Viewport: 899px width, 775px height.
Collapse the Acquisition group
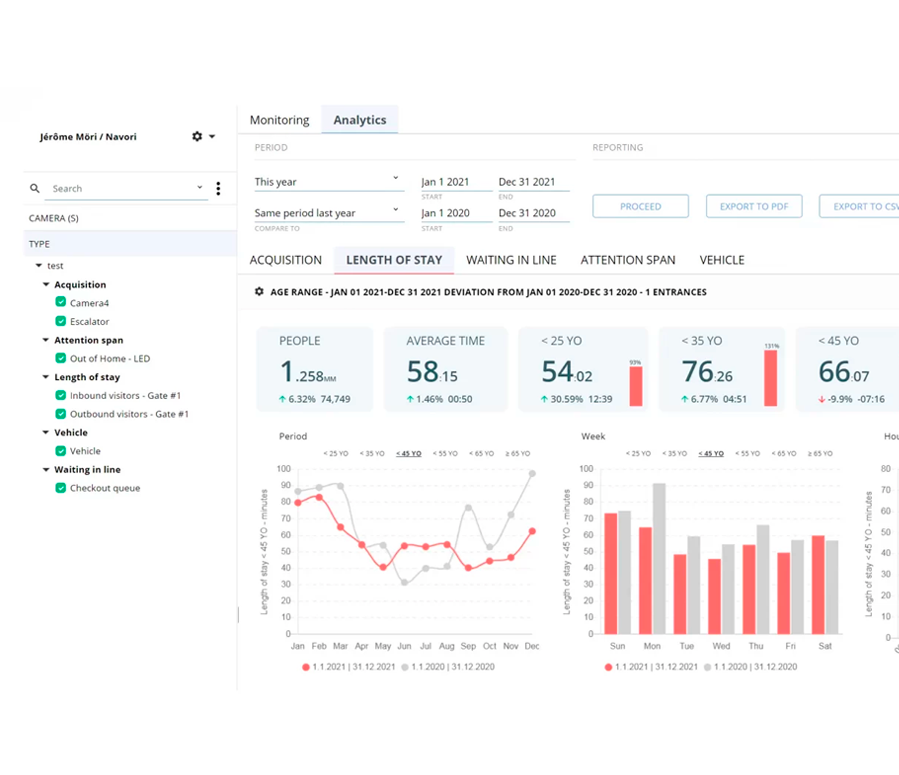coord(46,284)
